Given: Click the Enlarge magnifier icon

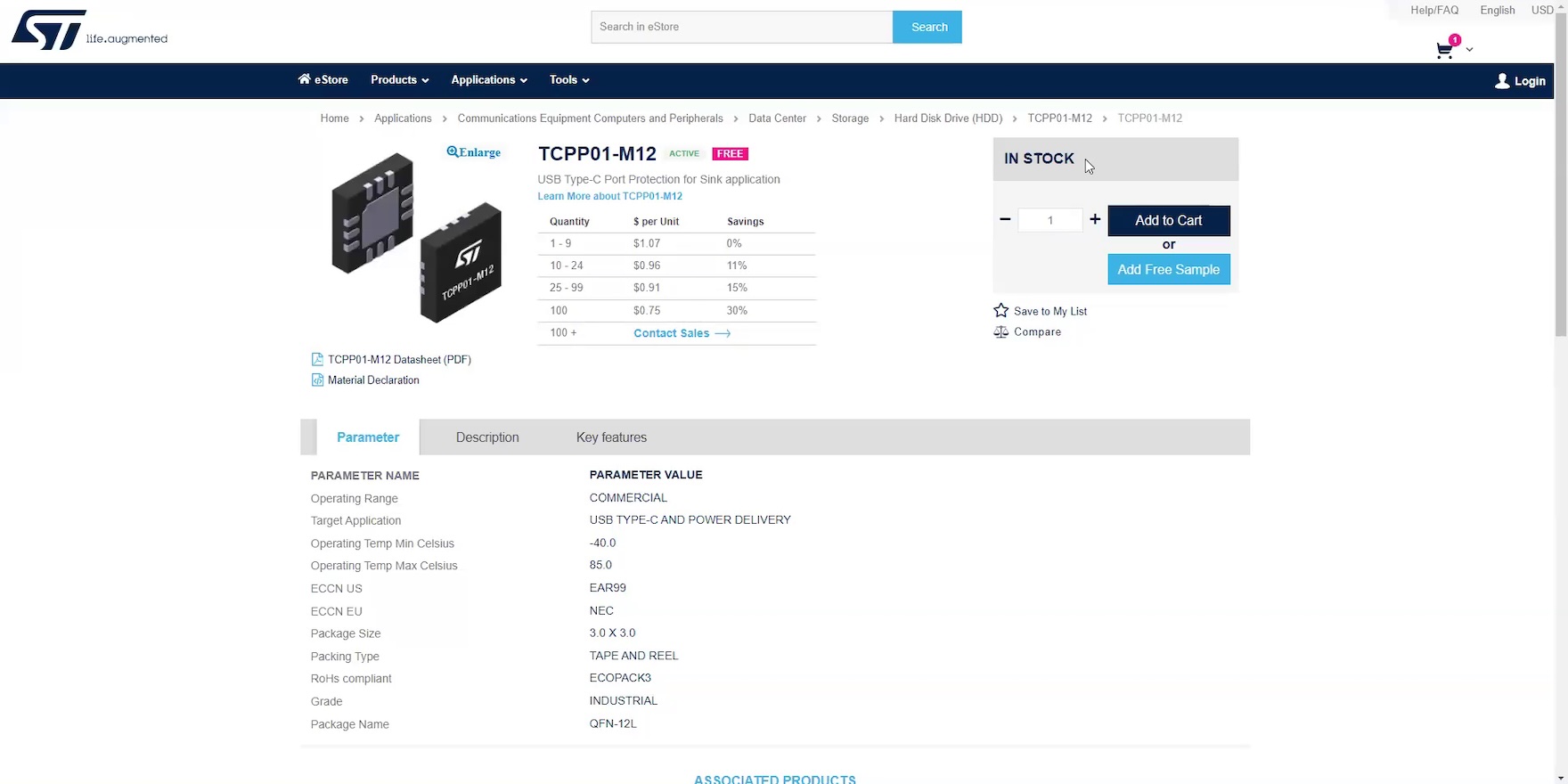Looking at the screenshot, I should tap(453, 152).
